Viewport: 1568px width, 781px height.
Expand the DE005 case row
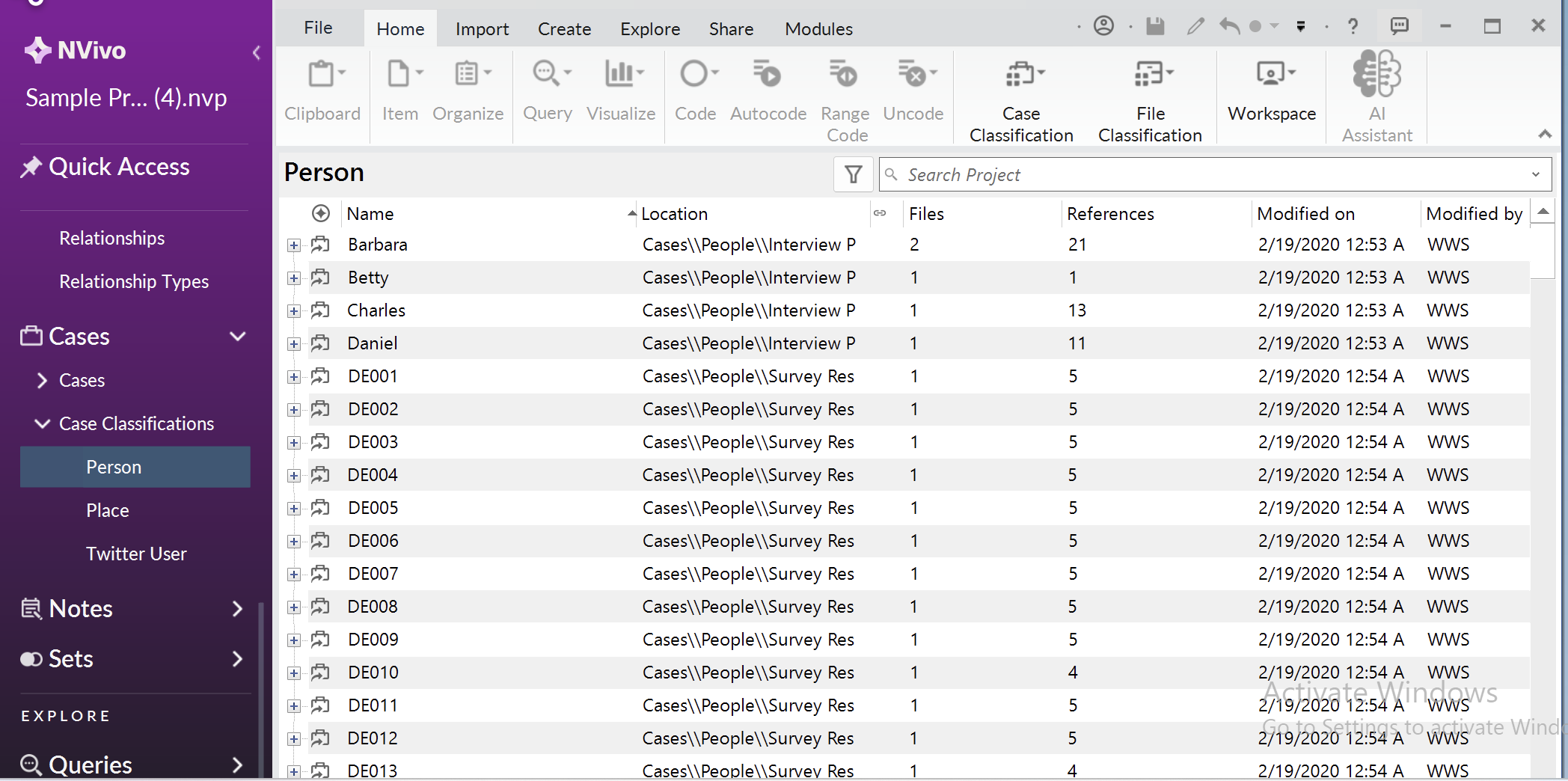click(294, 509)
